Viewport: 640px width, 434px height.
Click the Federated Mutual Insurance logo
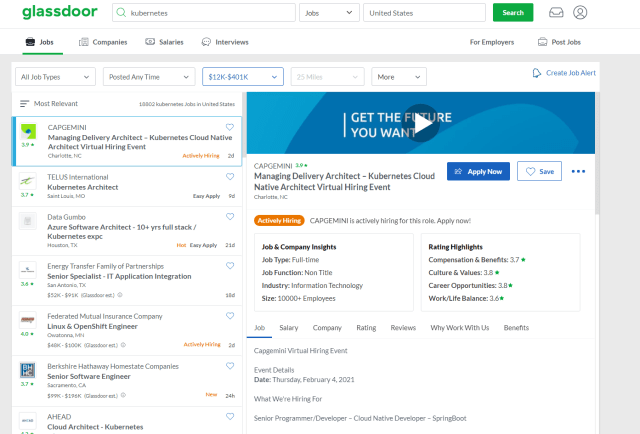tap(27, 320)
